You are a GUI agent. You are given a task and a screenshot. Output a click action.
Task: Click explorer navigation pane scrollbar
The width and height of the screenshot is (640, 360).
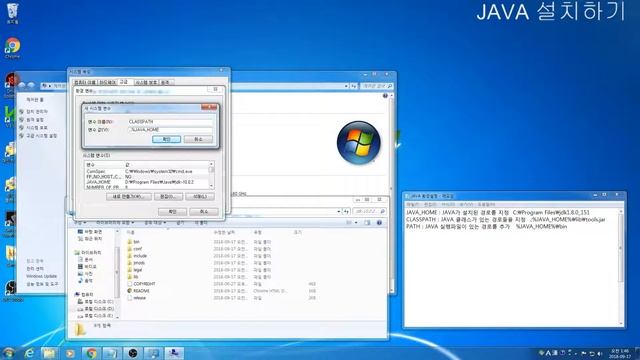click(x=118, y=273)
